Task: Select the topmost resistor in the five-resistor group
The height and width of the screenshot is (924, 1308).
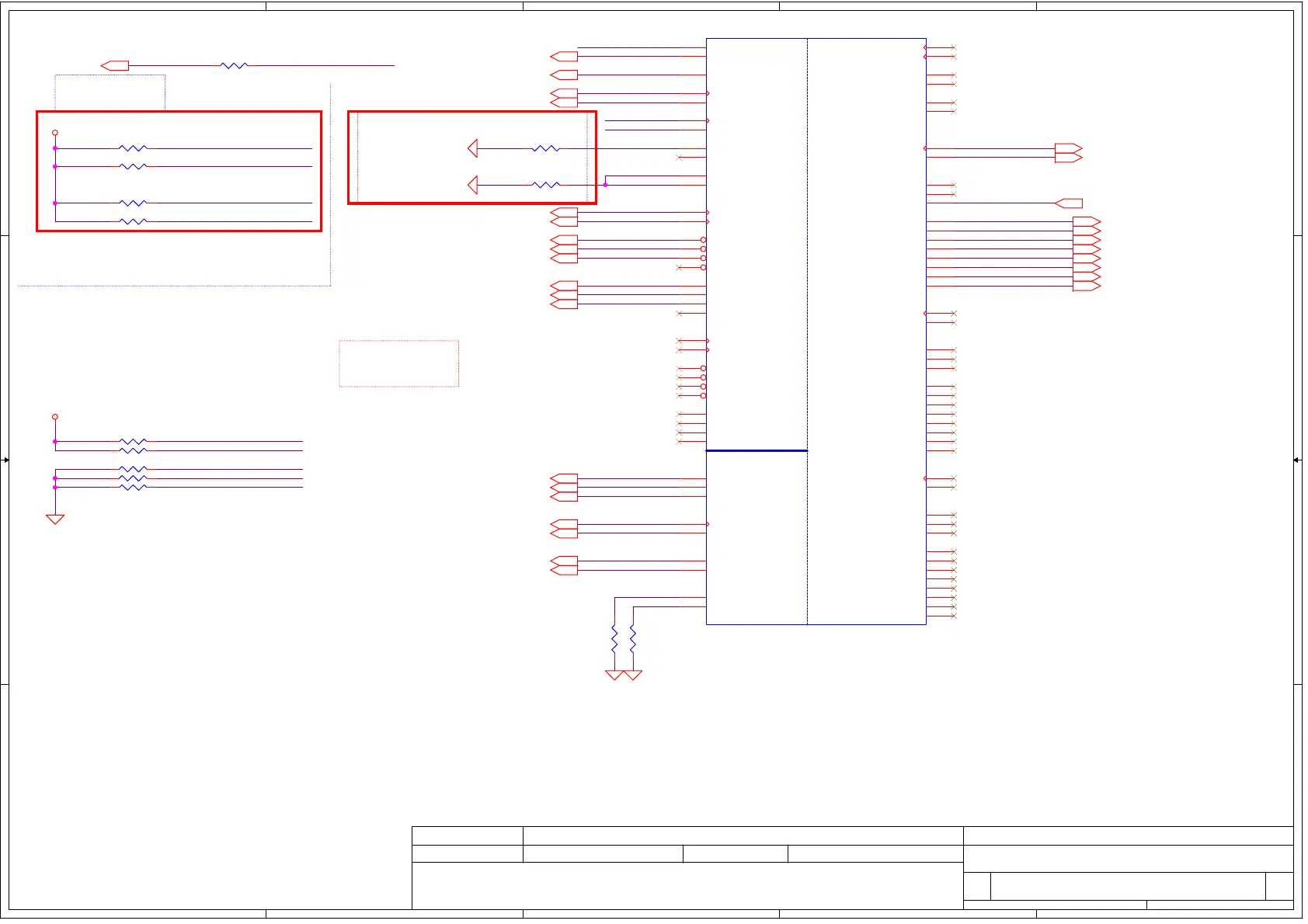Action: pyautogui.click(x=133, y=442)
